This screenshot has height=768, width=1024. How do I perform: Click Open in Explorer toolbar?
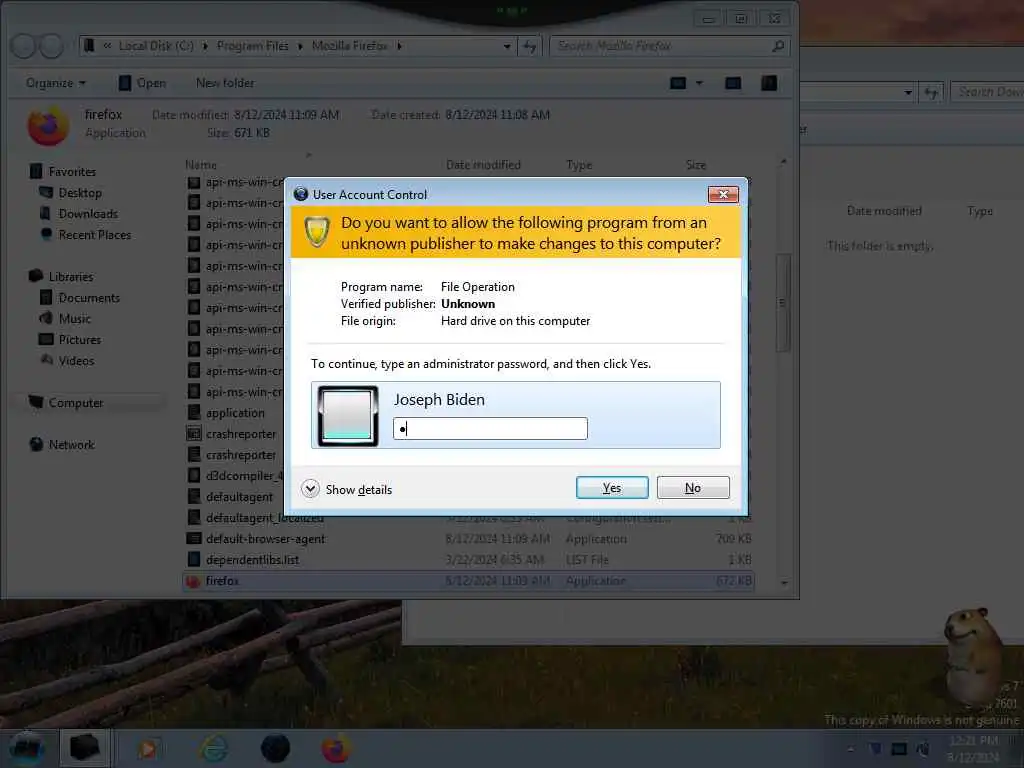point(143,83)
